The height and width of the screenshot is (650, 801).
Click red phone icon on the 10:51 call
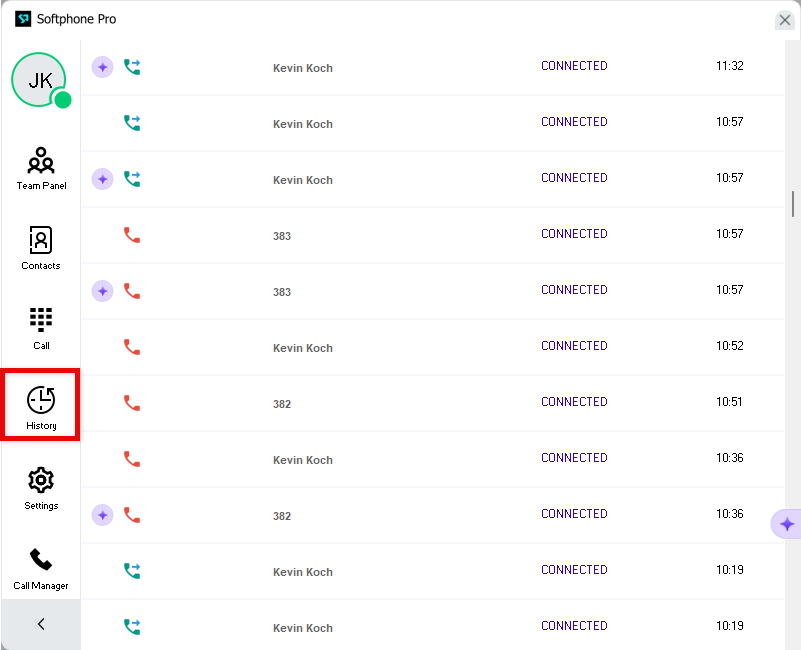(132, 403)
